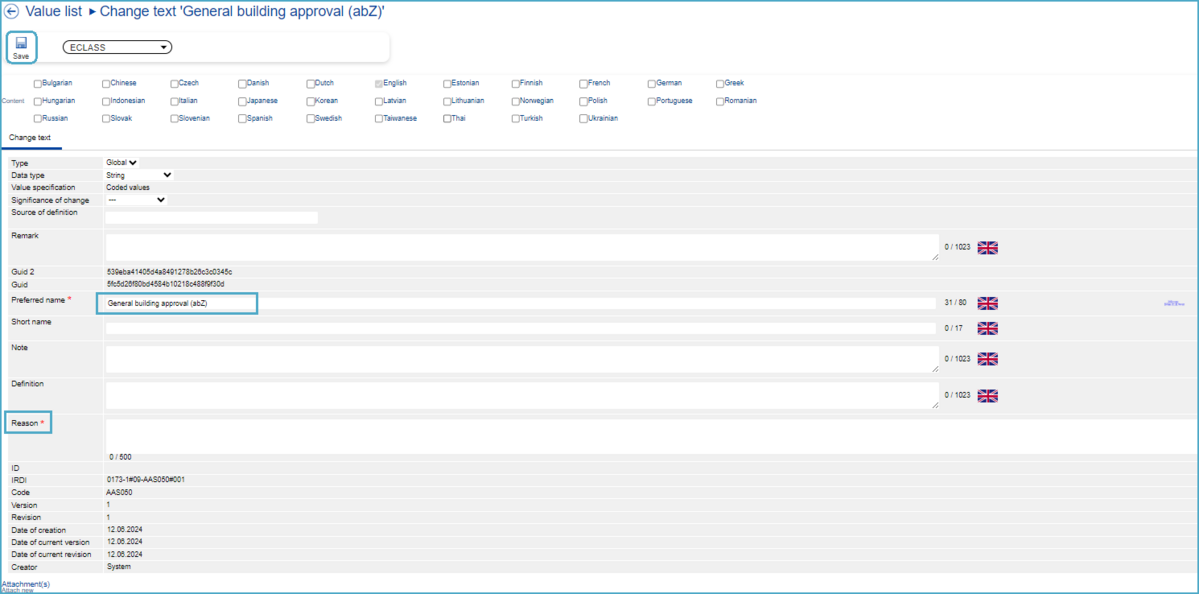Tick the German language checkbox
1199x594 pixels.
tap(652, 84)
